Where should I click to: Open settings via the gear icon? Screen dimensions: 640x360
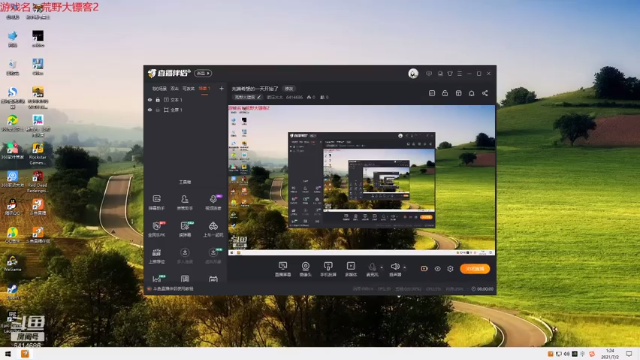click(x=450, y=269)
